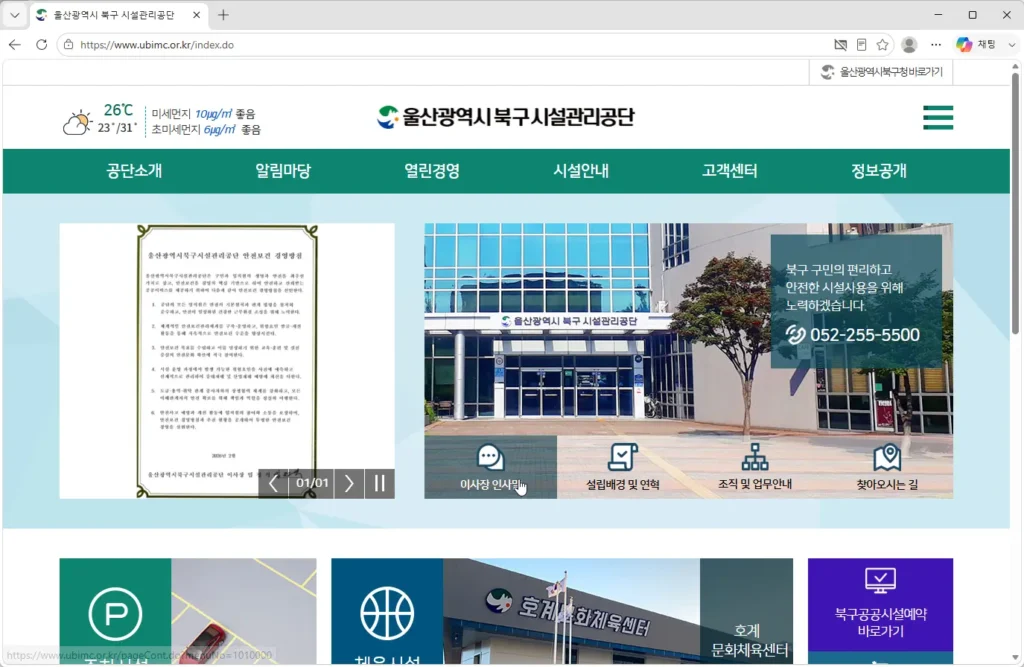The width and height of the screenshot is (1024, 667).
Task: Open browser settings ellipsis menu
Action: coord(936,44)
